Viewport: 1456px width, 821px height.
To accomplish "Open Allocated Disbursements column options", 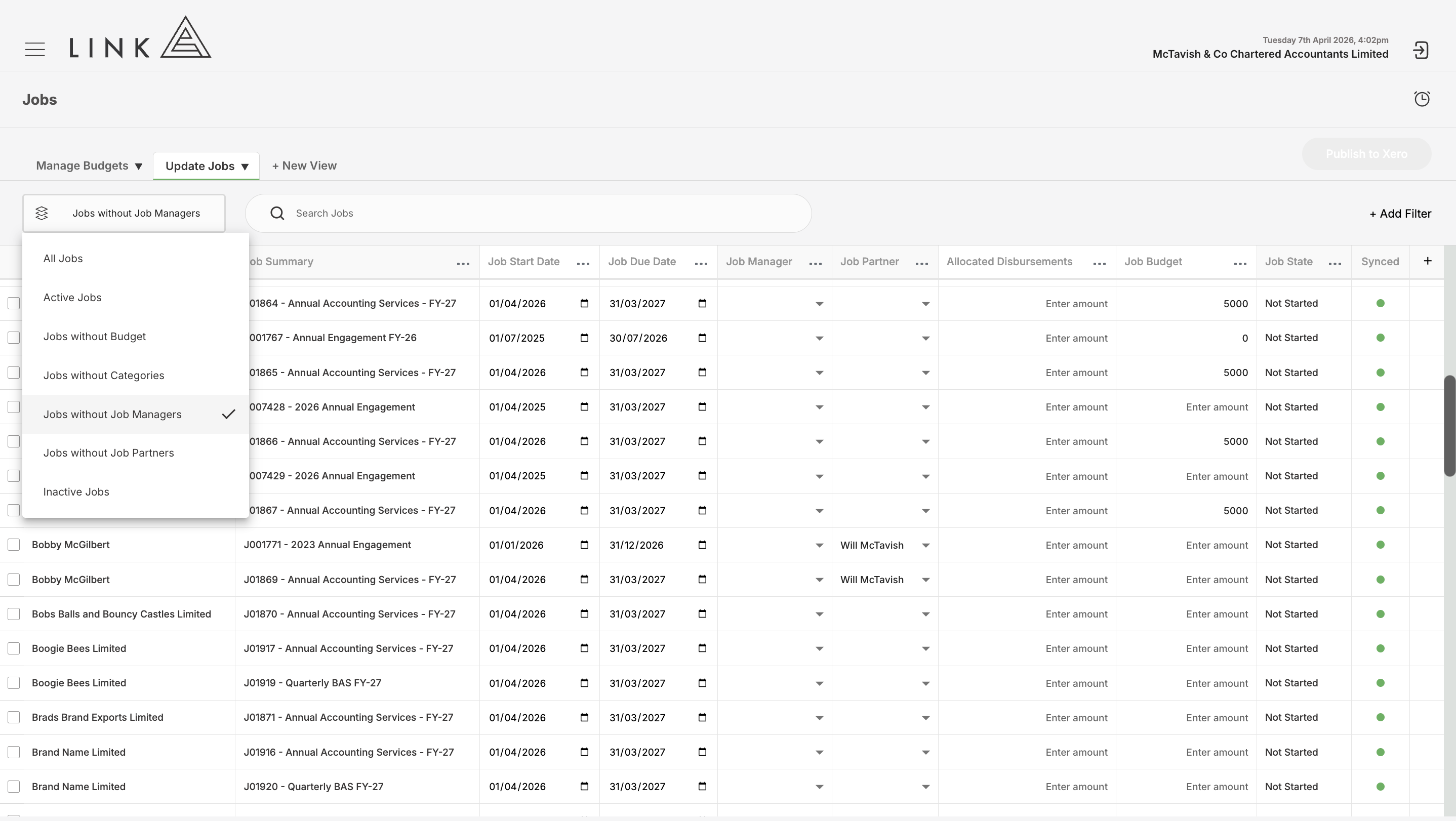I will pos(1100,263).
